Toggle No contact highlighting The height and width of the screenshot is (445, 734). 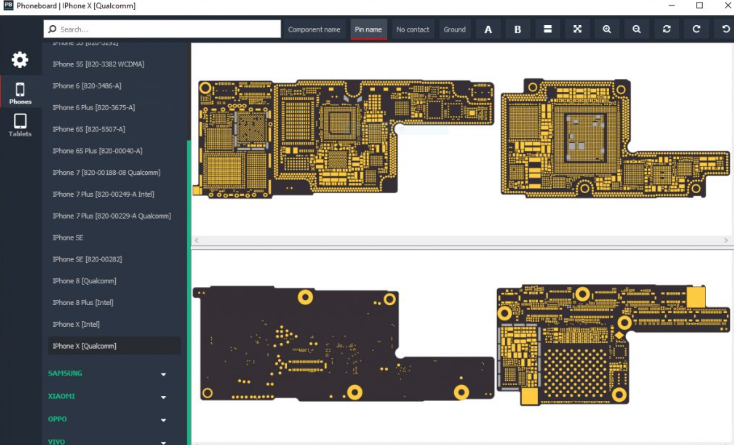413,29
